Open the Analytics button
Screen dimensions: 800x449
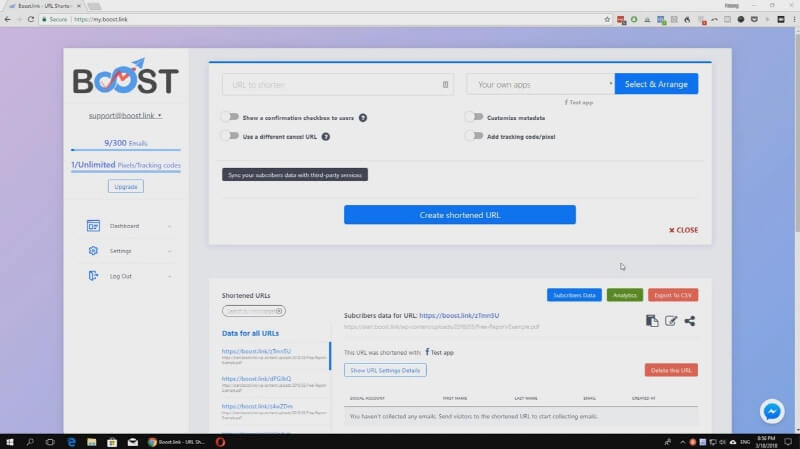tap(624, 295)
